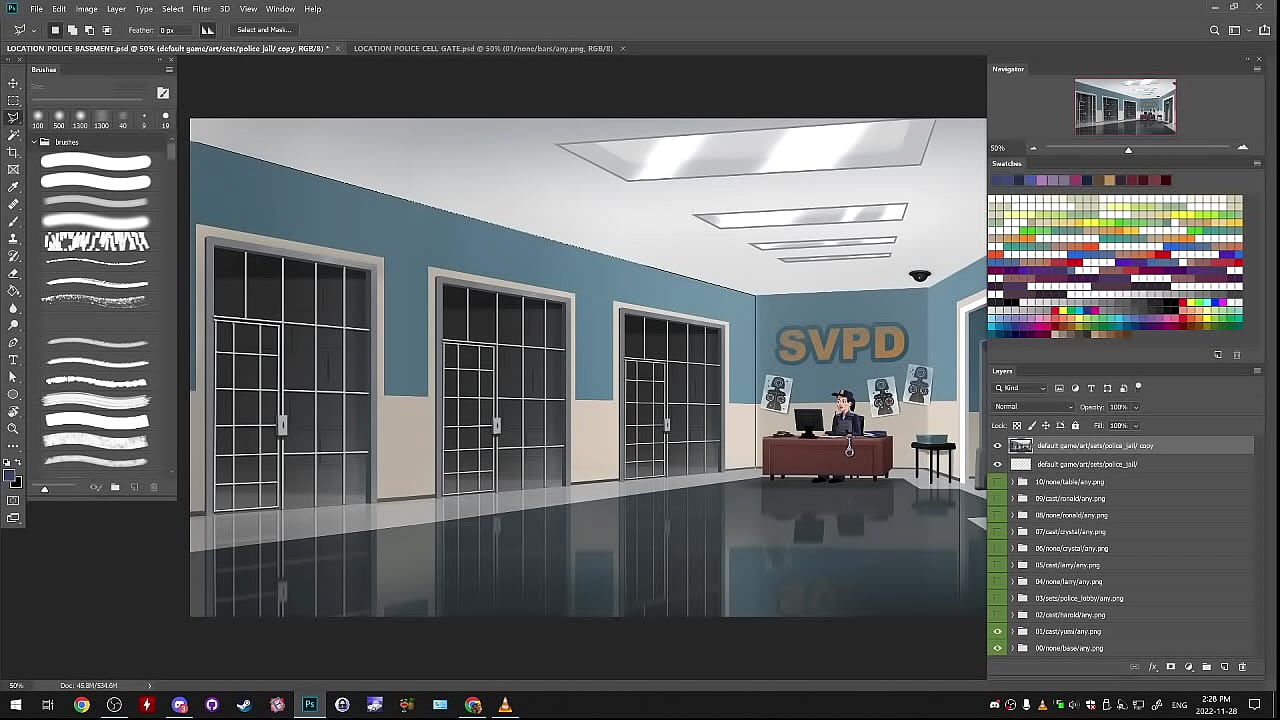Select the Eyedropper tool

13,187
